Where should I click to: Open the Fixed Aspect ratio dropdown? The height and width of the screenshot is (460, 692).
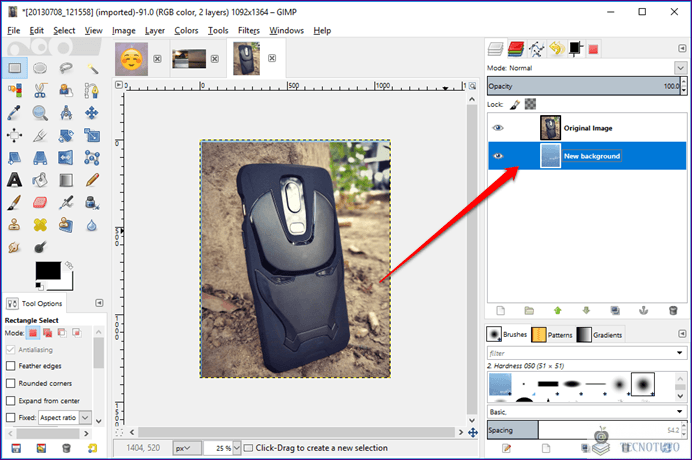point(86,417)
